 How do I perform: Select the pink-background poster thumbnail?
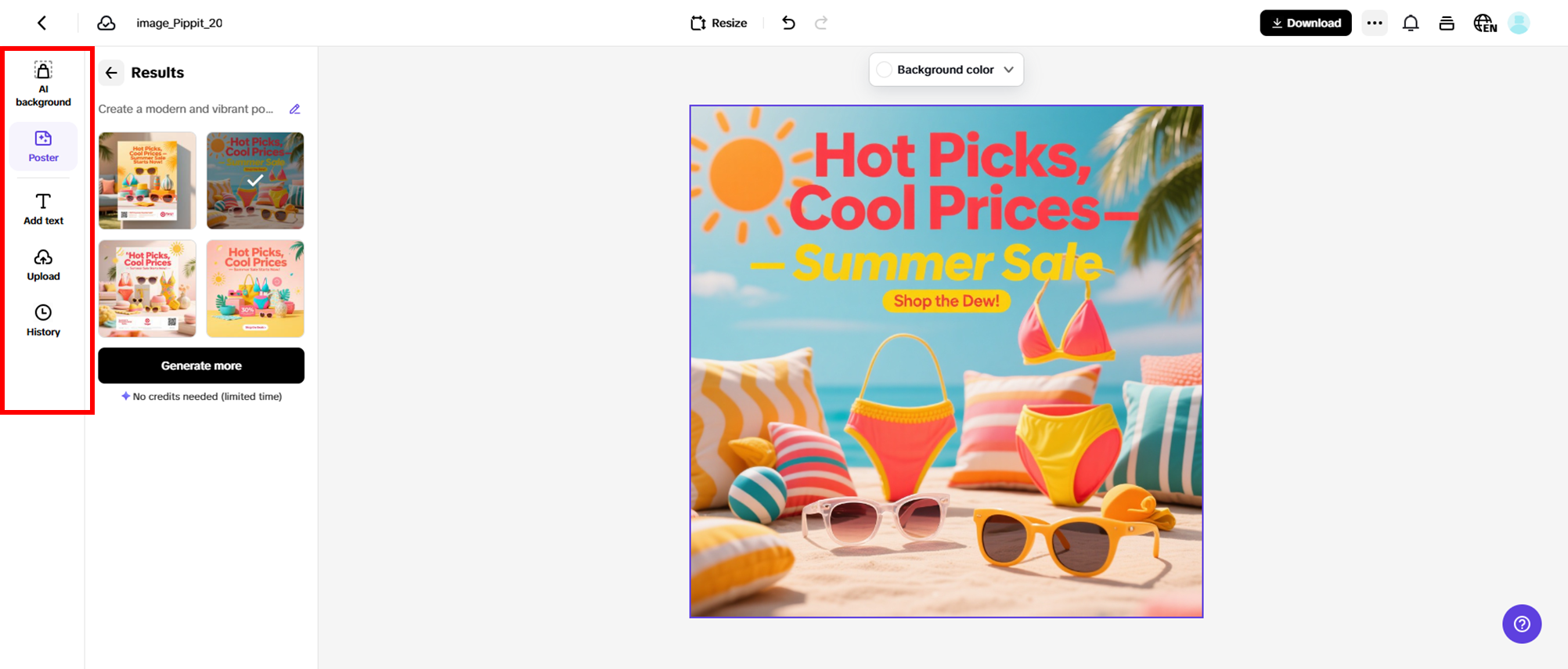255,289
